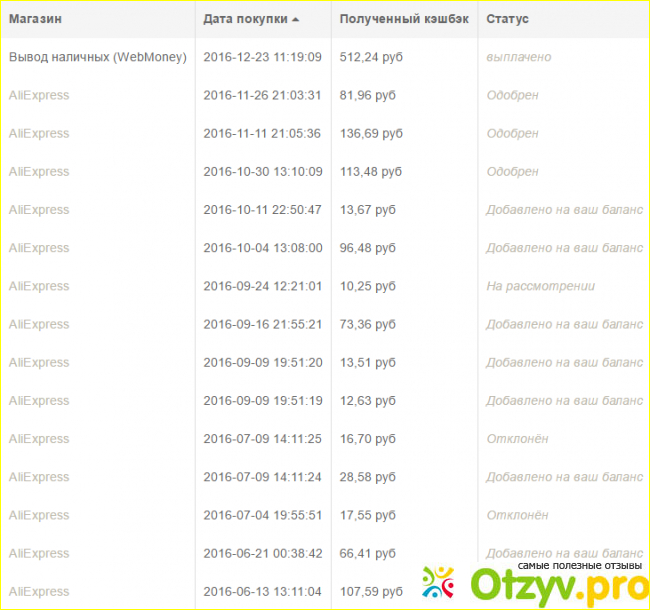The image size is (650, 610).
Task: Open AliExpress link dated 2016-09-16
Action: pyautogui.click(x=39, y=325)
